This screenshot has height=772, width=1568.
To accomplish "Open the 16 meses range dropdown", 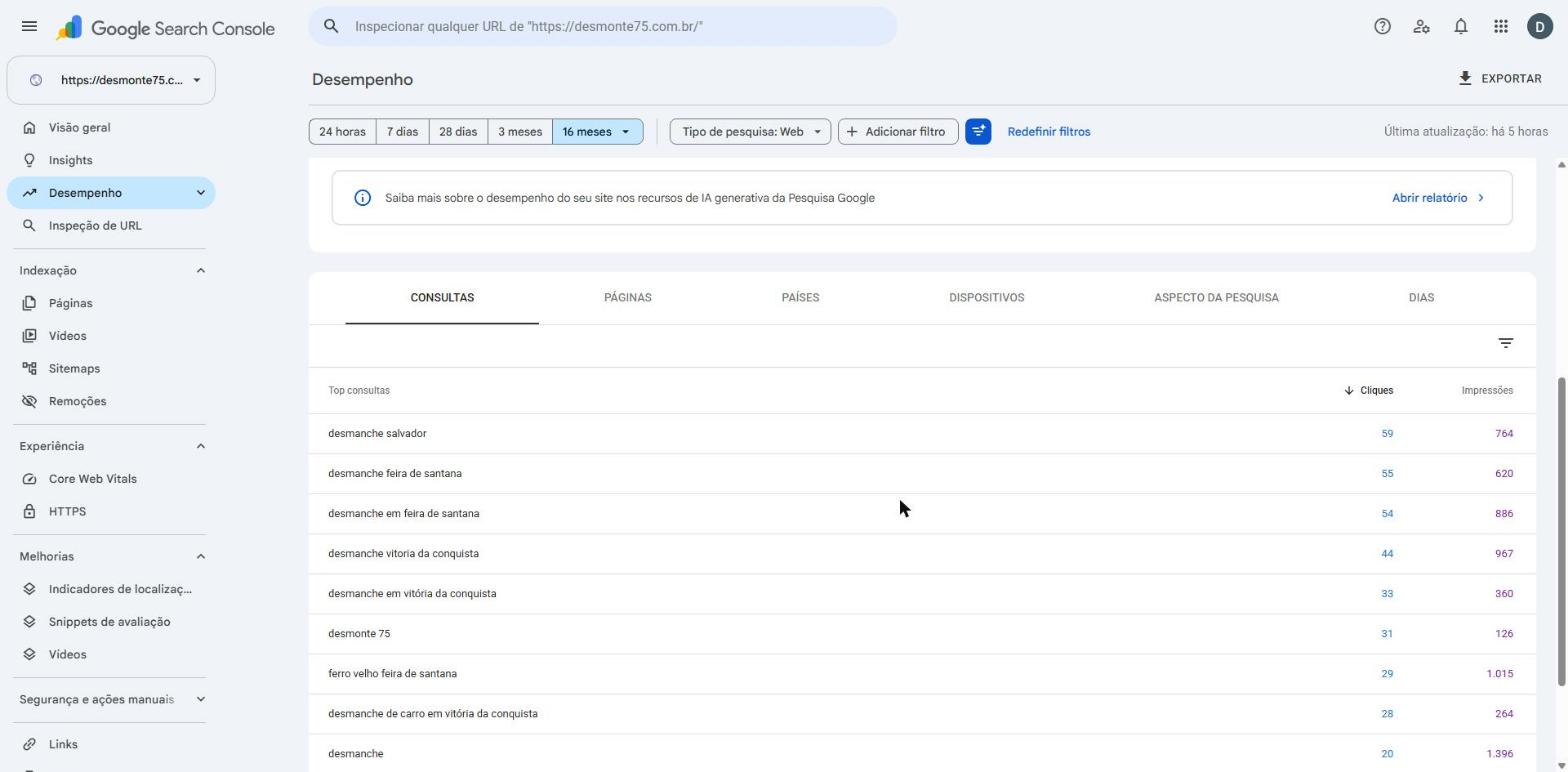I will [x=597, y=132].
